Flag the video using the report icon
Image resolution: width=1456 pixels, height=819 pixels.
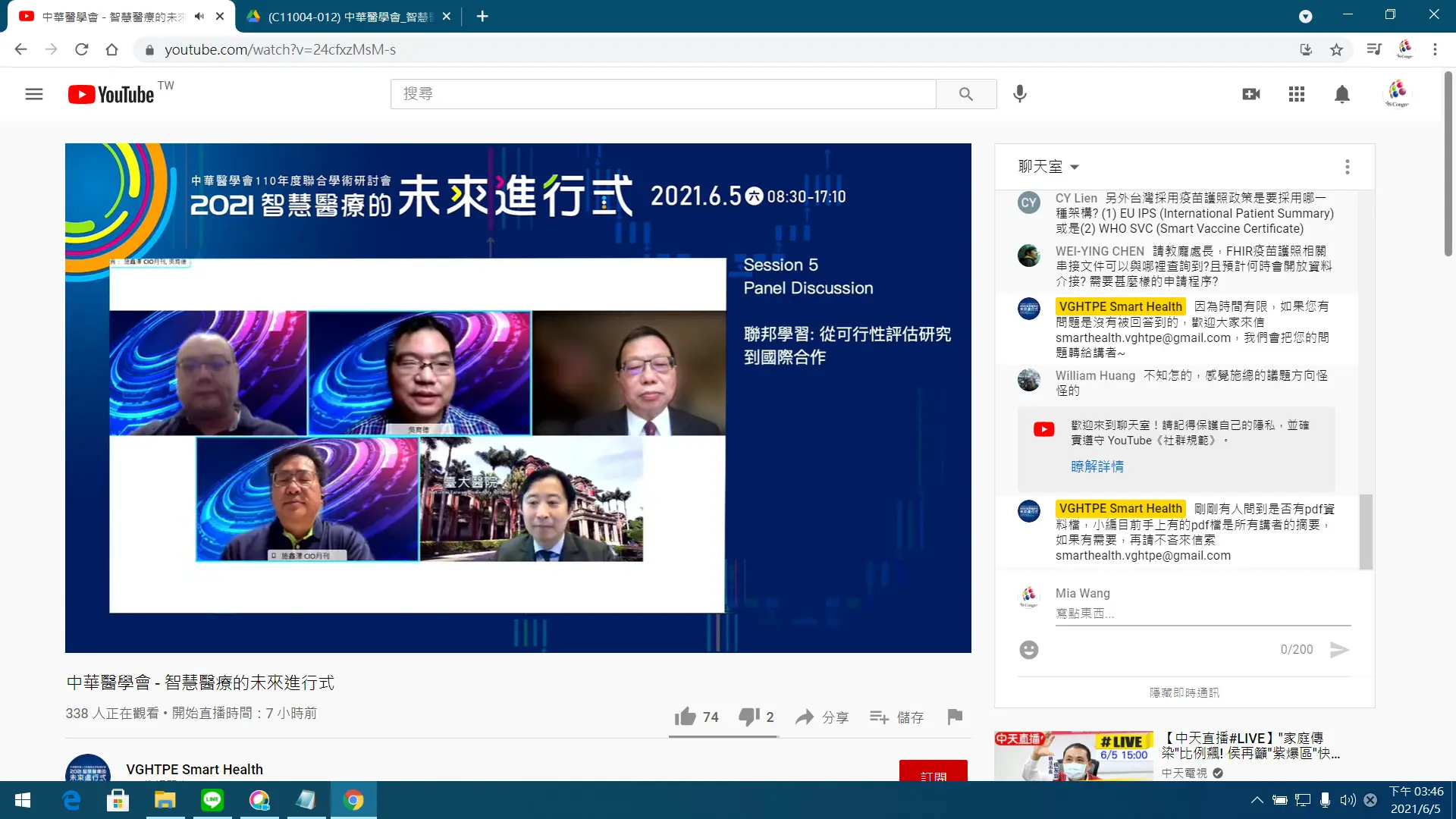(955, 717)
